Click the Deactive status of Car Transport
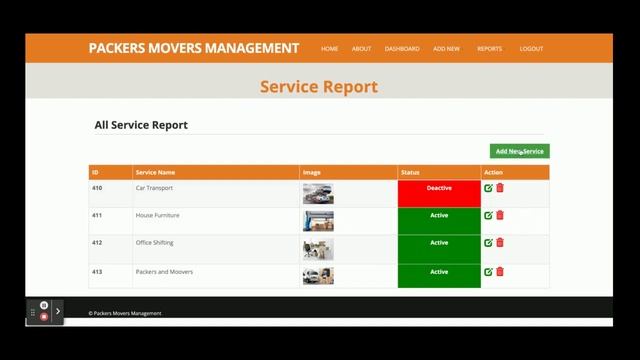Viewport: 640px width, 360px height. tap(439, 193)
